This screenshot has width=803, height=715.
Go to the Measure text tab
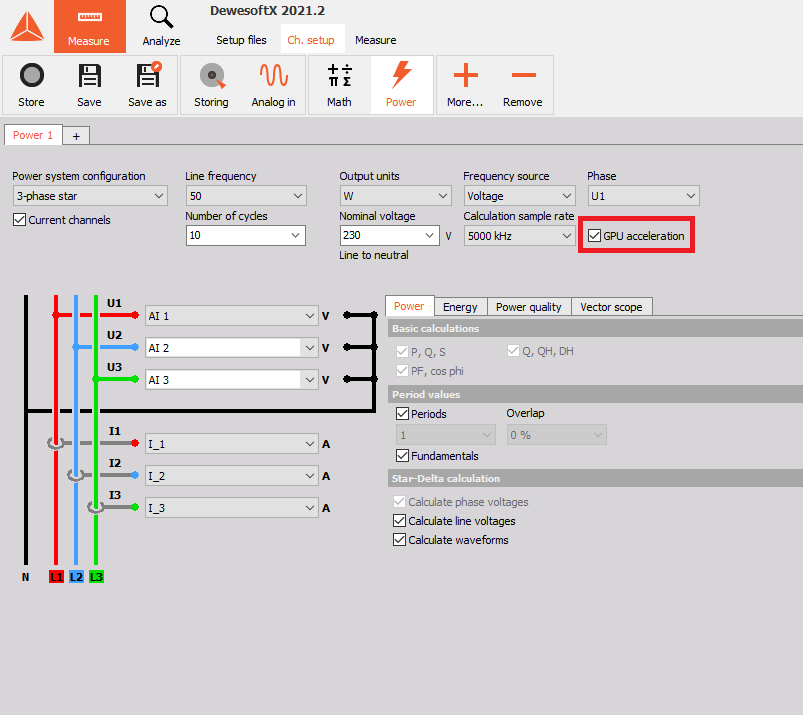(x=376, y=40)
